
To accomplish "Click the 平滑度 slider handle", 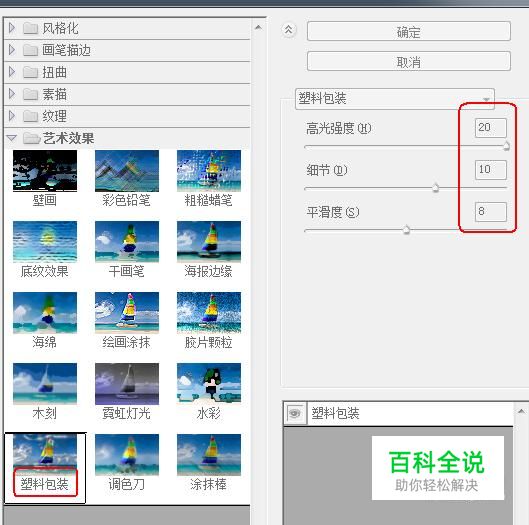I will point(407,229).
